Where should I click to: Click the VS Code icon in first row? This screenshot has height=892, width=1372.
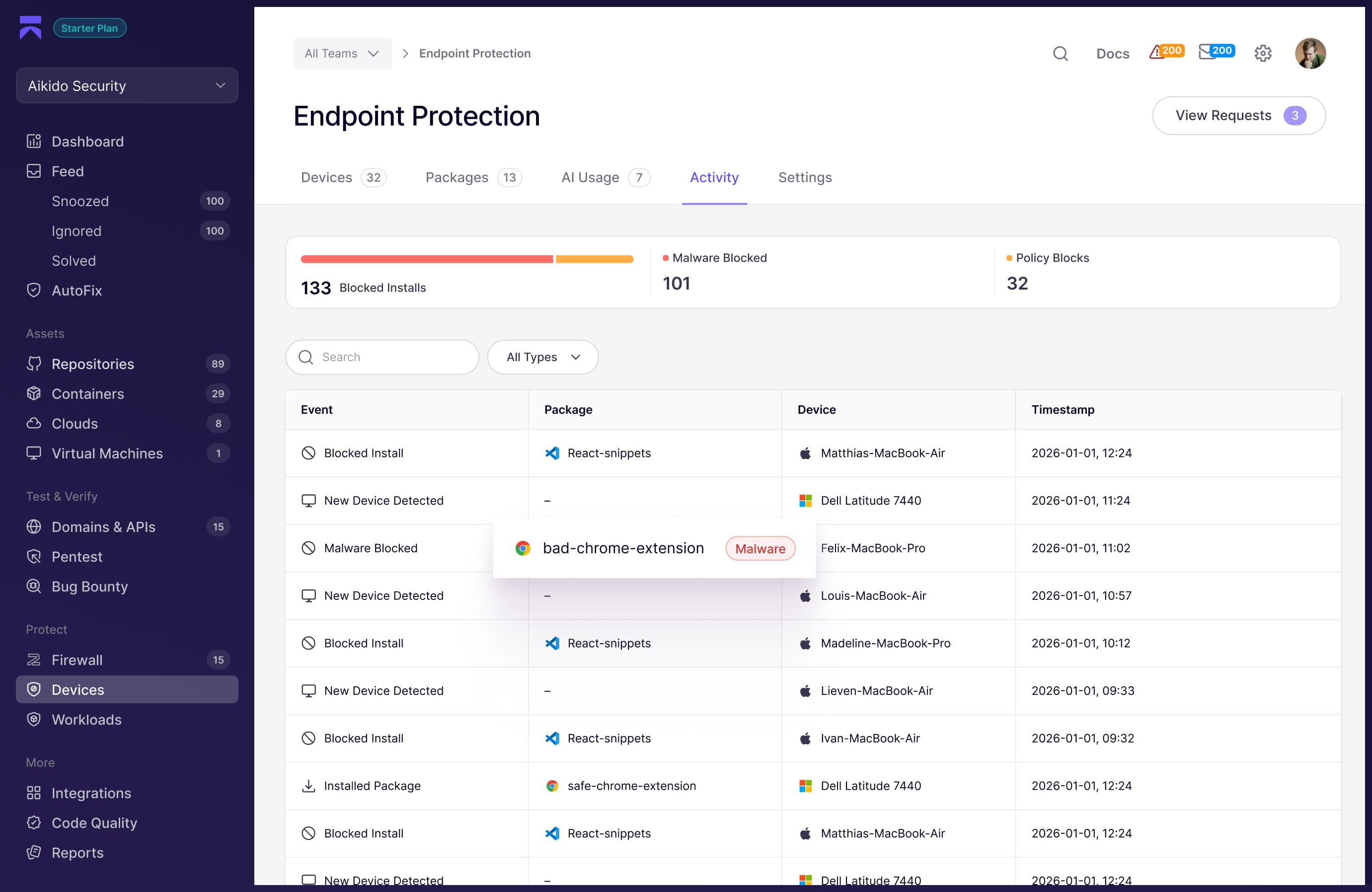pyautogui.click(x=552, y=453)
